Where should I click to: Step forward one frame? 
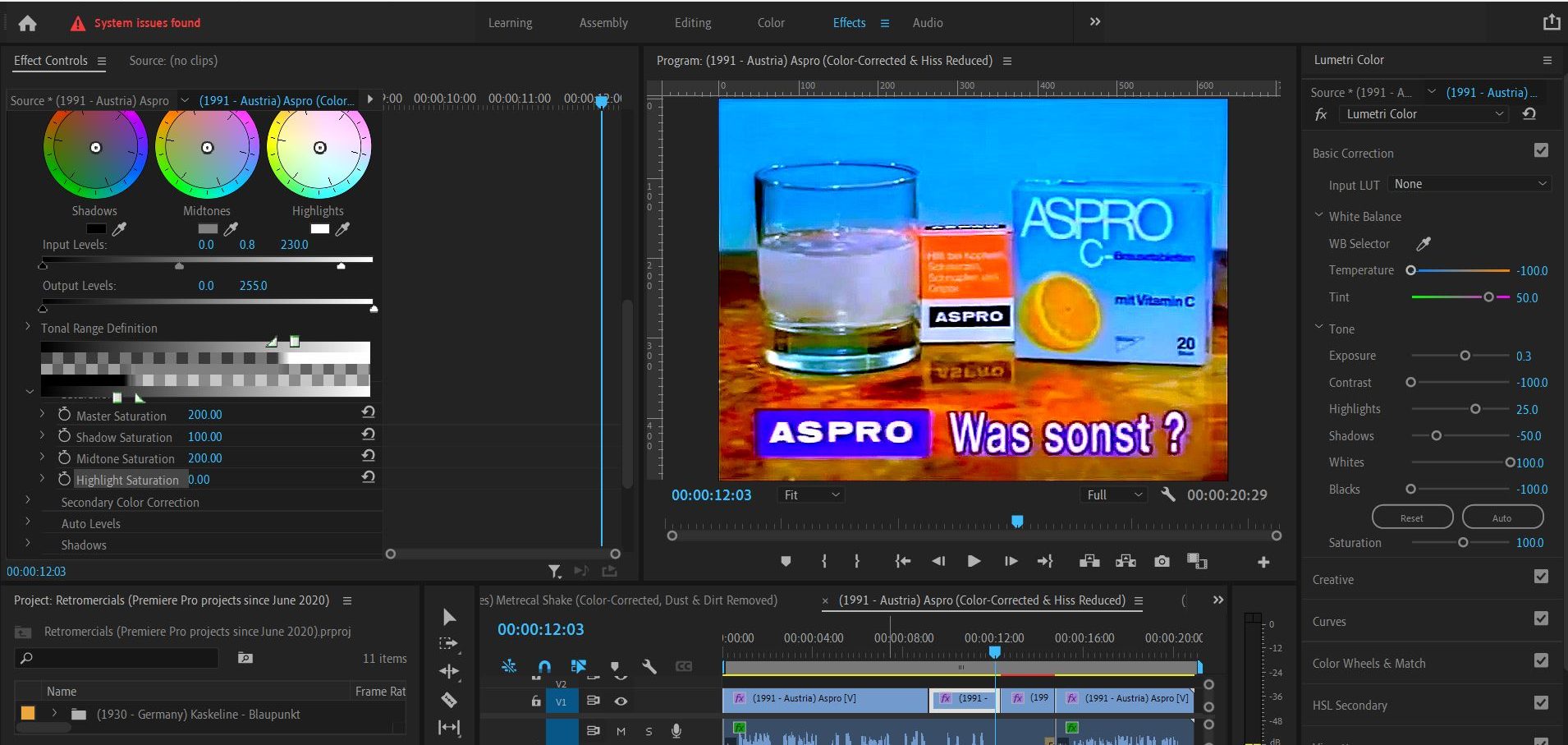(1011, 561)
